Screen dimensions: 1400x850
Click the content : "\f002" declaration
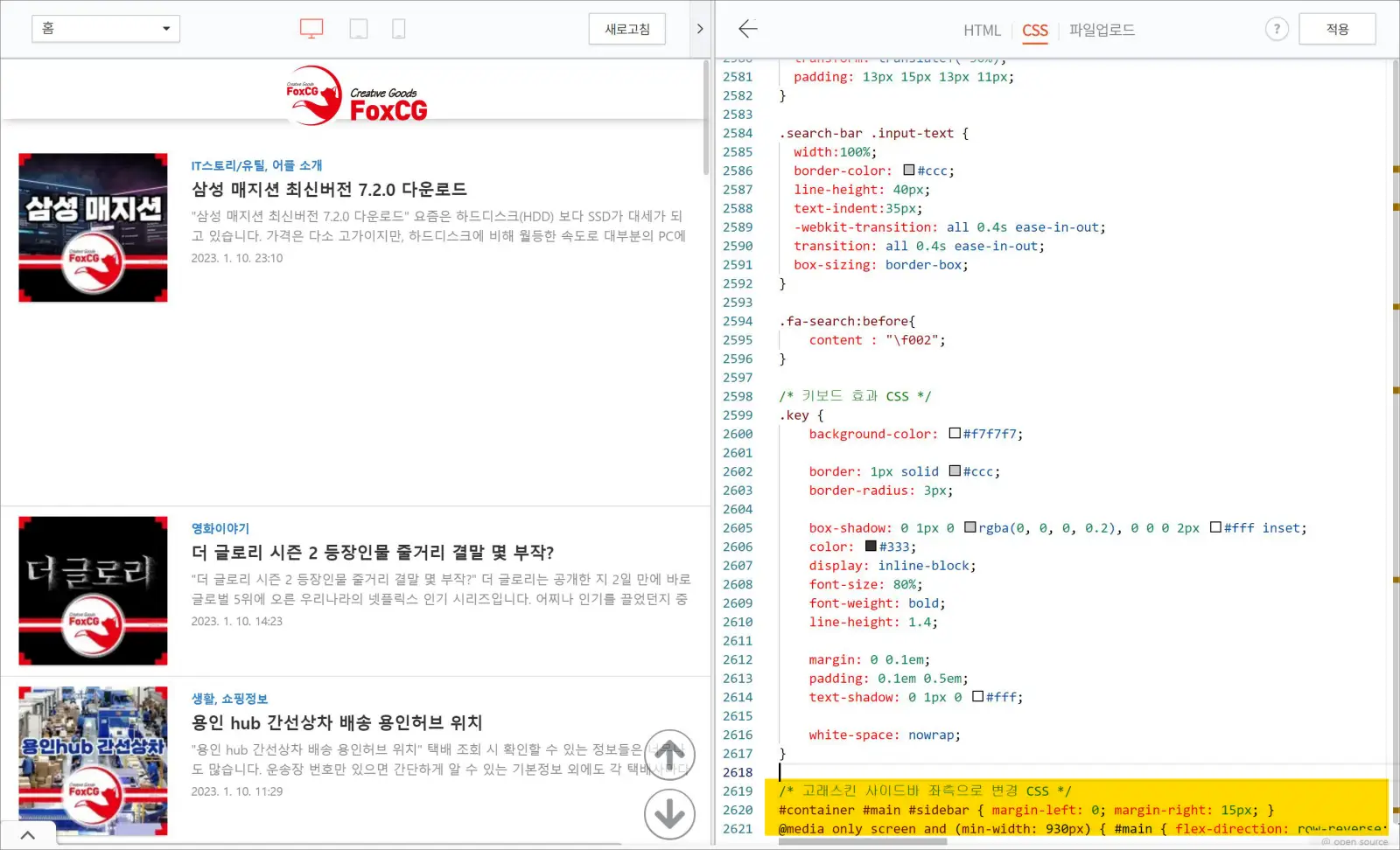(x=878, y=340)
